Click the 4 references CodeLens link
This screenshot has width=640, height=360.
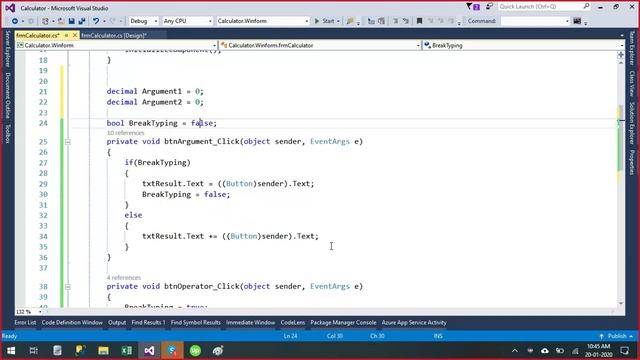124,278
